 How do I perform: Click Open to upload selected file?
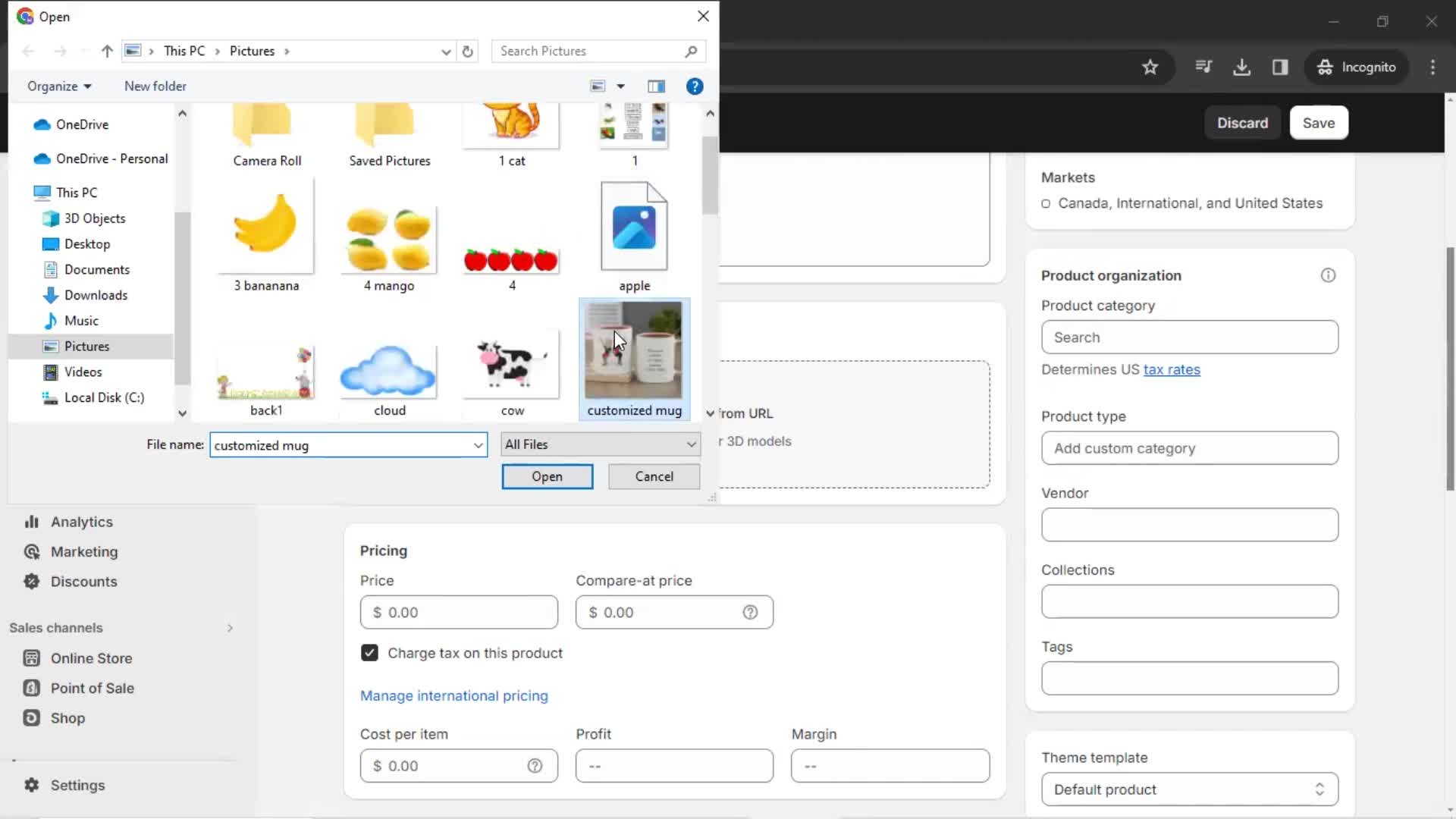coord(547,476)
